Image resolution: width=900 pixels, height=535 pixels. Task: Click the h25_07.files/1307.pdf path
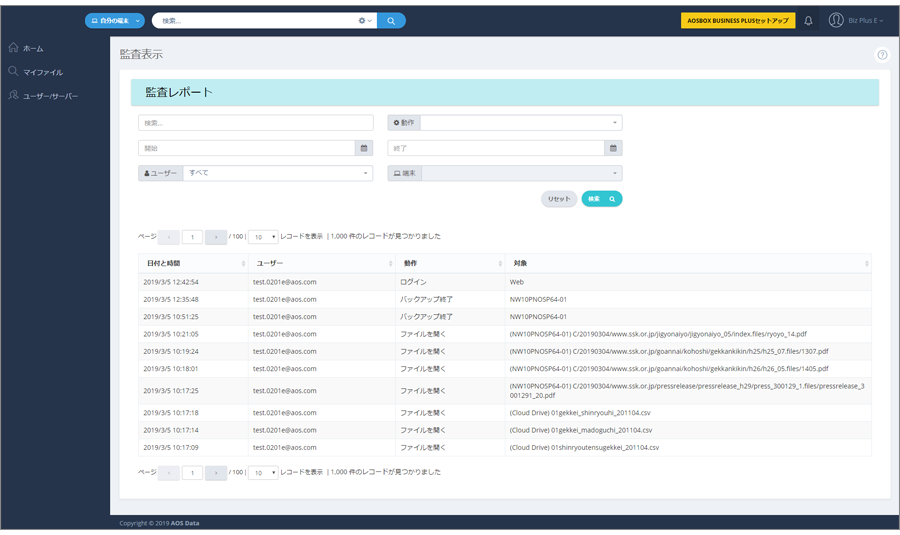(669, 351)
